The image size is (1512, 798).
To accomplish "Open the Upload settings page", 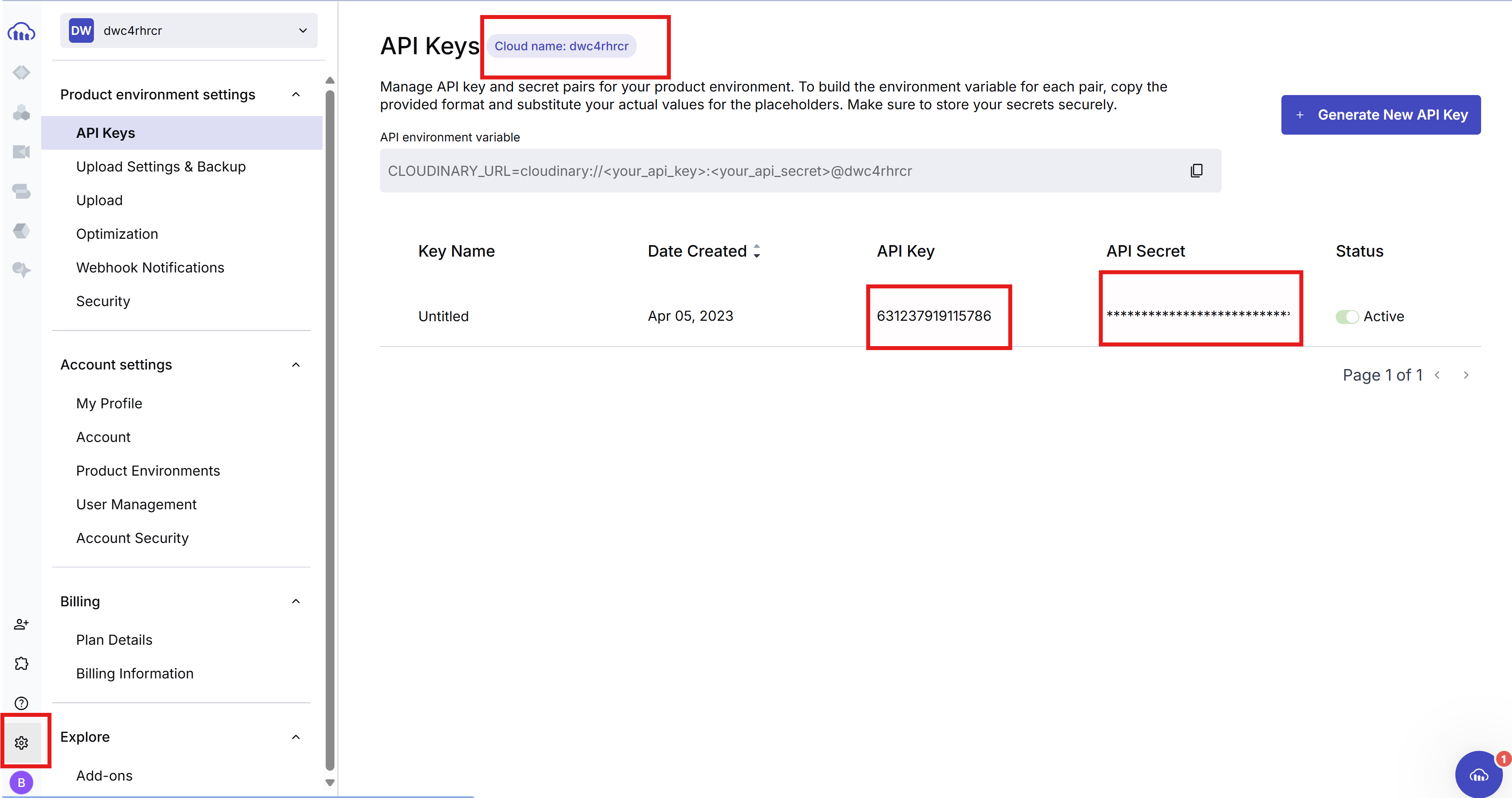I will tap(99, 201).
